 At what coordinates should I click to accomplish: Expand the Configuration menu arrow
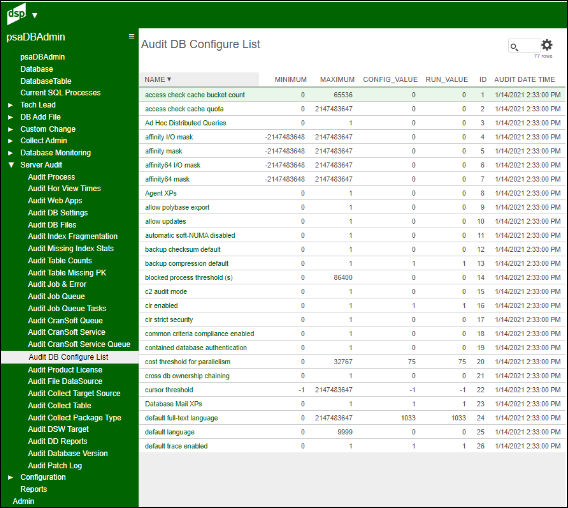[11, 478]
